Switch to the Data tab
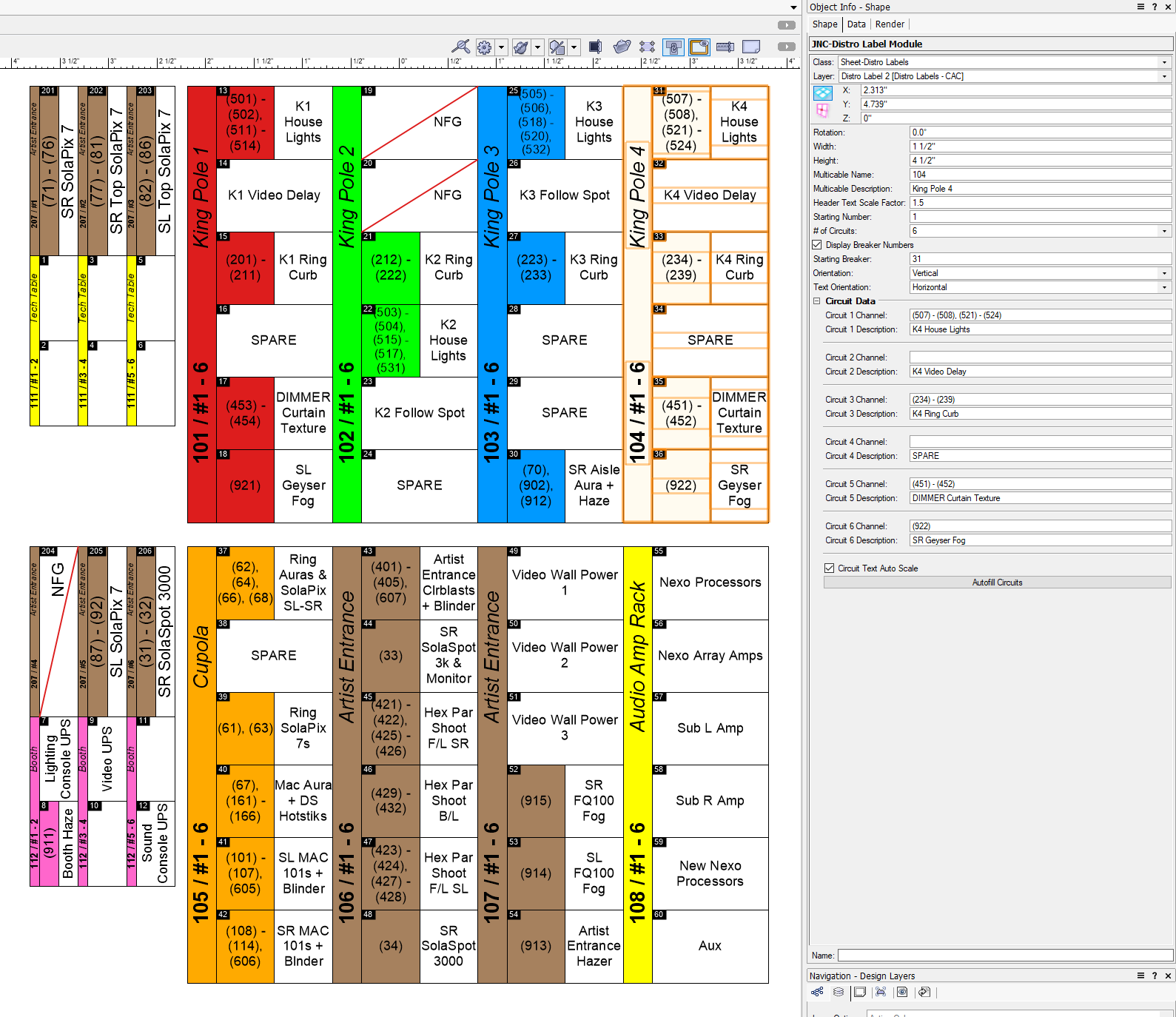The width and height of the screenshot is (1176, 1017). (856, 24)
